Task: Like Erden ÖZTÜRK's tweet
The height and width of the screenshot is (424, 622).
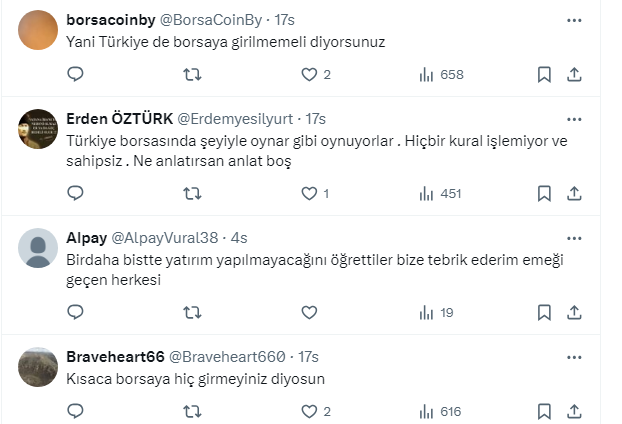Action: coord(309,193)
